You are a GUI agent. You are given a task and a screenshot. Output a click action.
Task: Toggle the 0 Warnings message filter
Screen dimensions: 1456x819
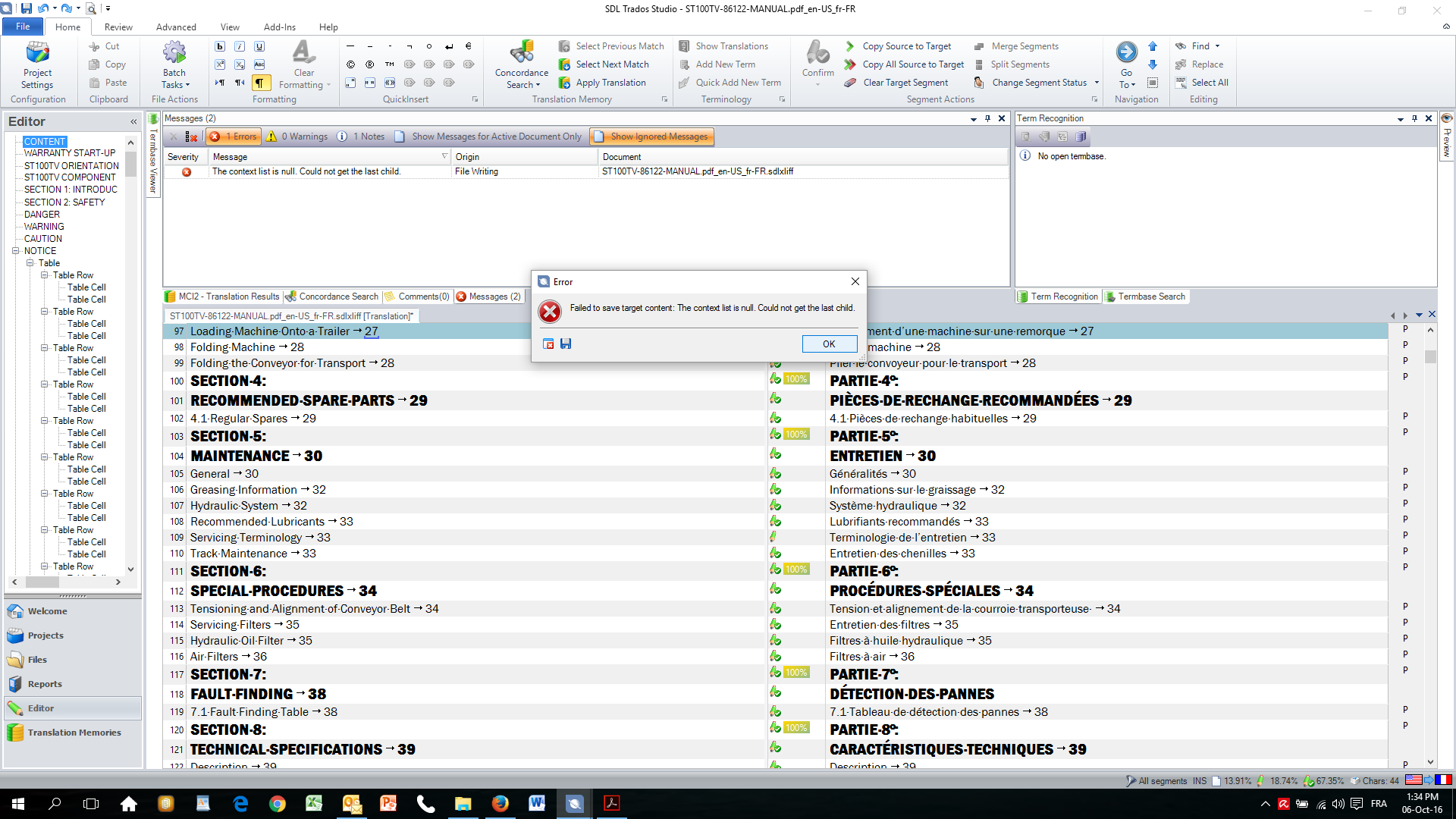(297, 136)
